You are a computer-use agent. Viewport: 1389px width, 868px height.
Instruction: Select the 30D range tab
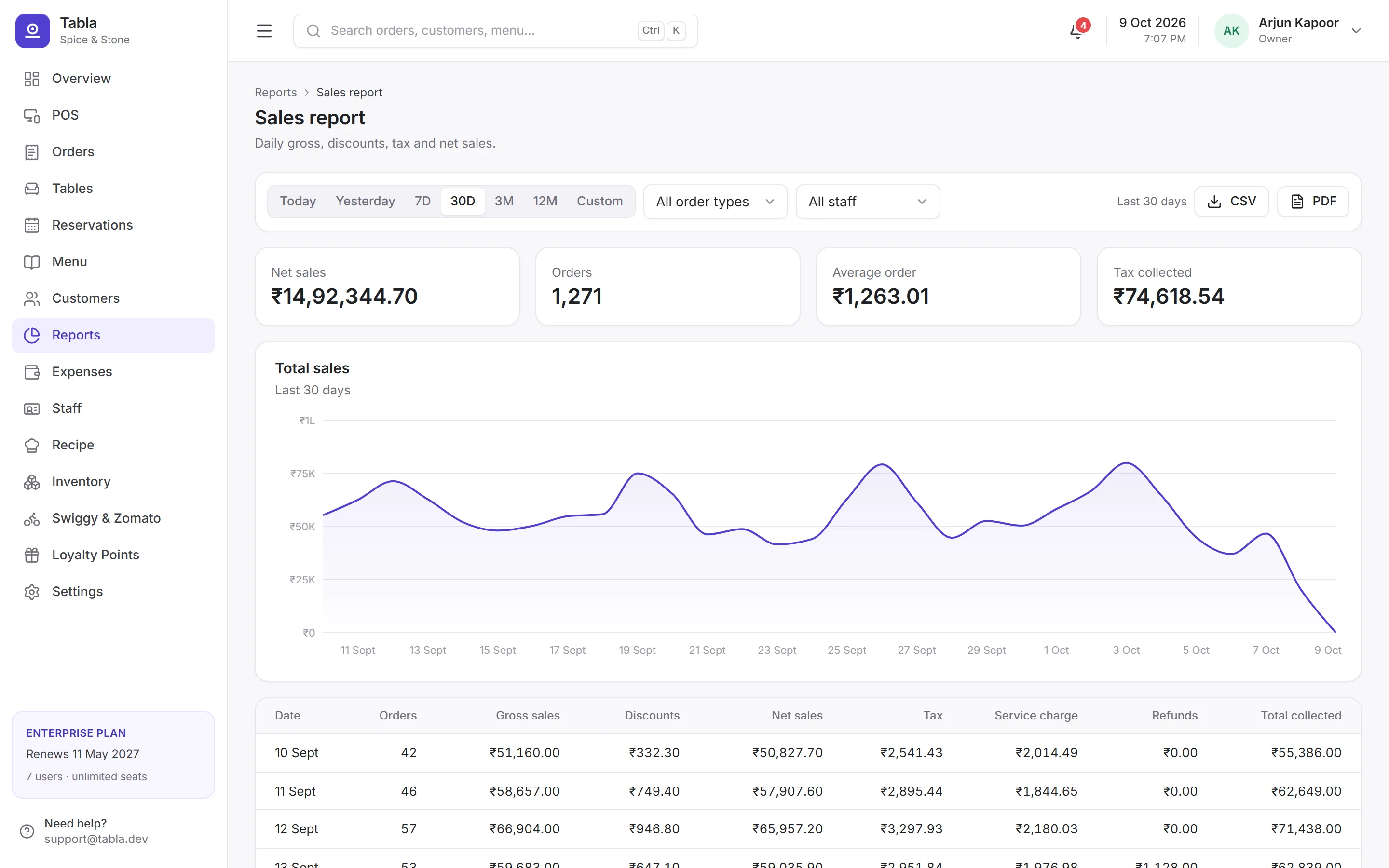[463, 202]
